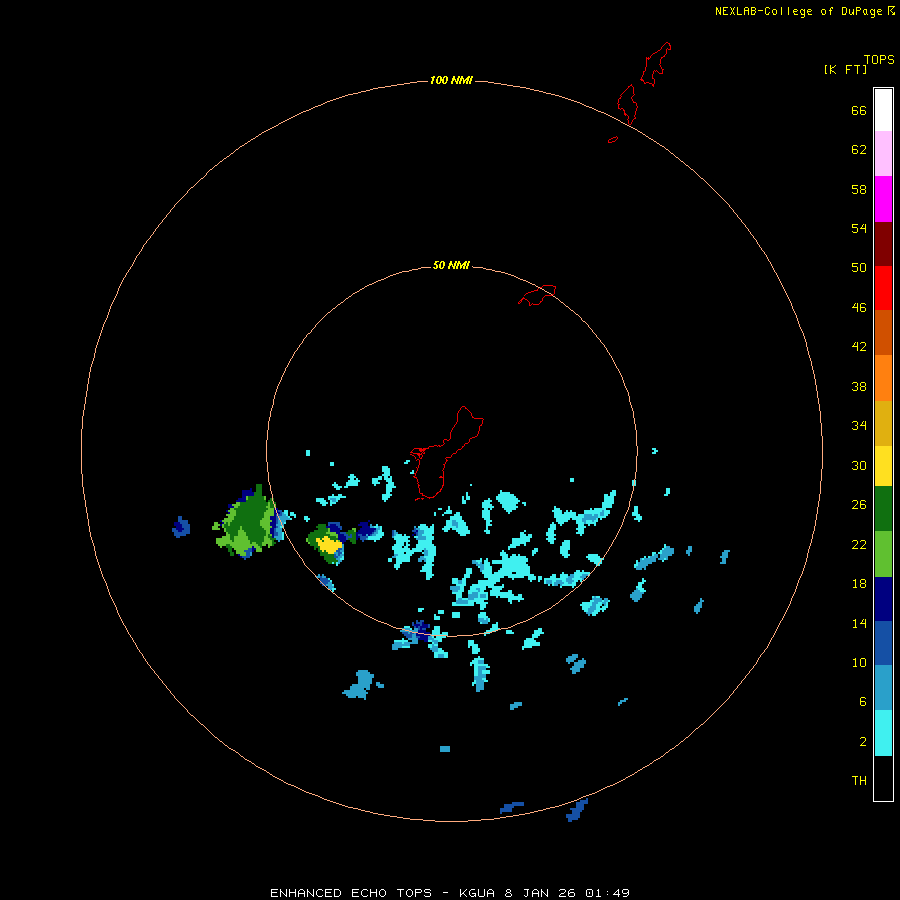The image size is (900, 900).
Task: Click the Saipan island outline at top right
Action: click(x=655, y=64)
